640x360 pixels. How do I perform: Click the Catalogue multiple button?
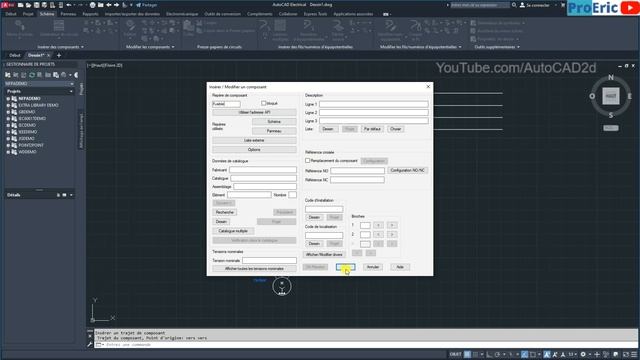pyautogui.click(x=233, y=231)
